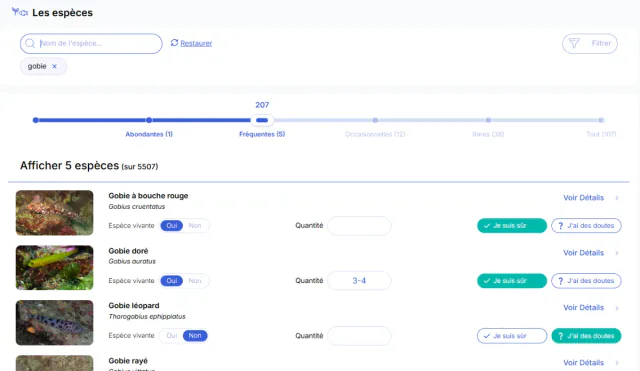Screen dimensions: 640x371
Task: Set Gobie léopard living to Oui
Action: pos(171,335)
